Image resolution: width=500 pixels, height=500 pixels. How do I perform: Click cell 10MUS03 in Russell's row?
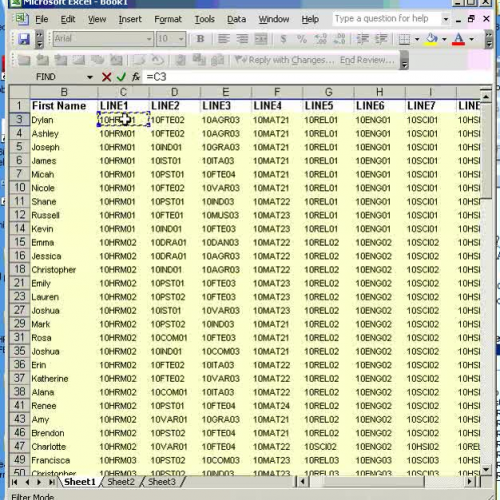[226, 215]
